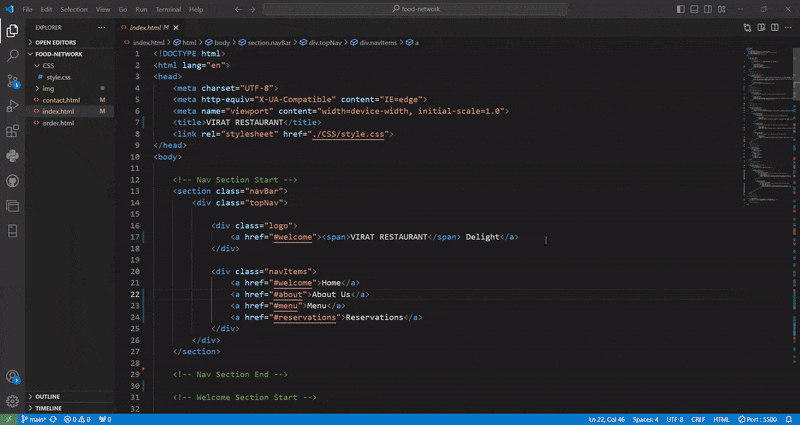800x425 pixels.
Task: Open the Source Control view
Action: [x=13, y=81]
